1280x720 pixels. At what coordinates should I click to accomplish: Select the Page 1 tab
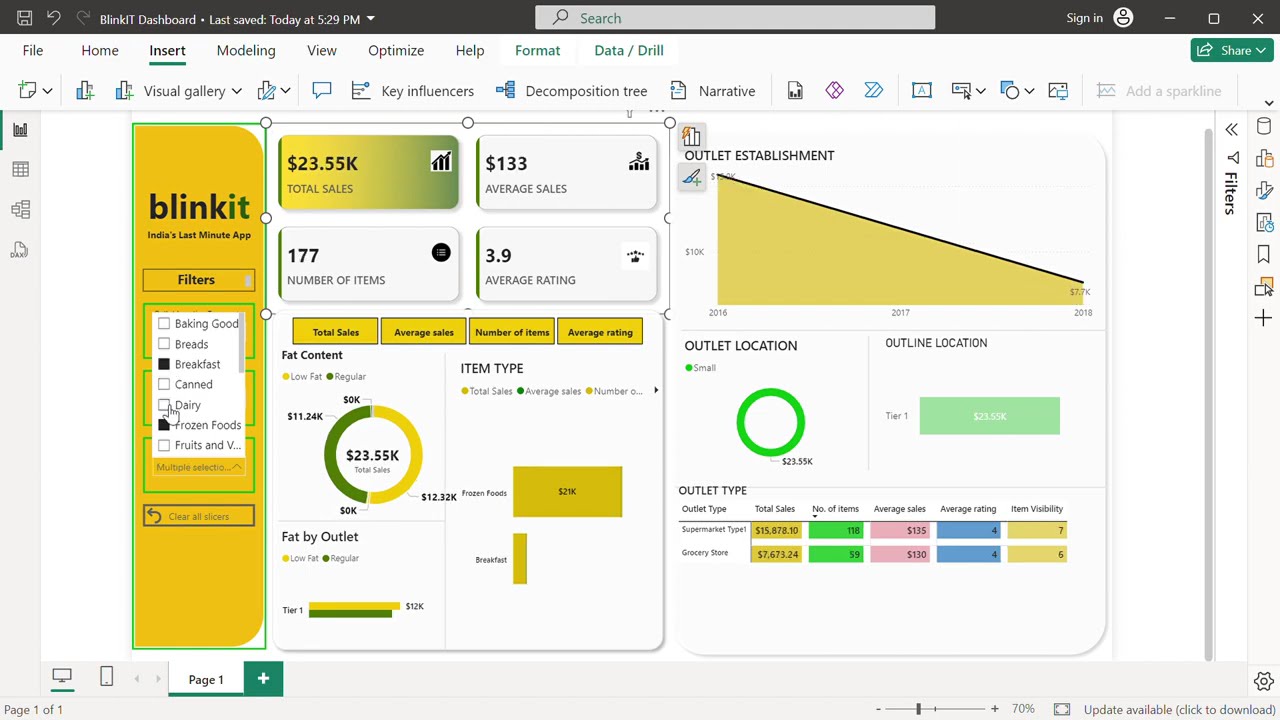click(x=206, y=679)
